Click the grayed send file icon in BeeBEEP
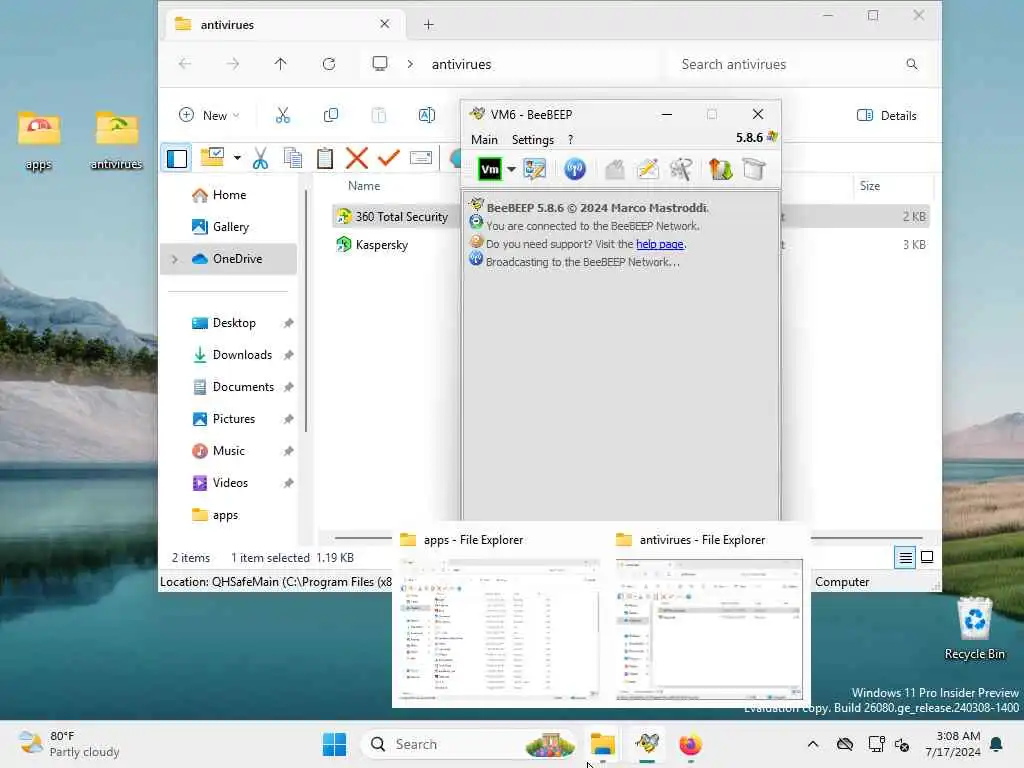The height and width of the screenshot is (768, 1024). pyautogui.click(x=614, y=170)
